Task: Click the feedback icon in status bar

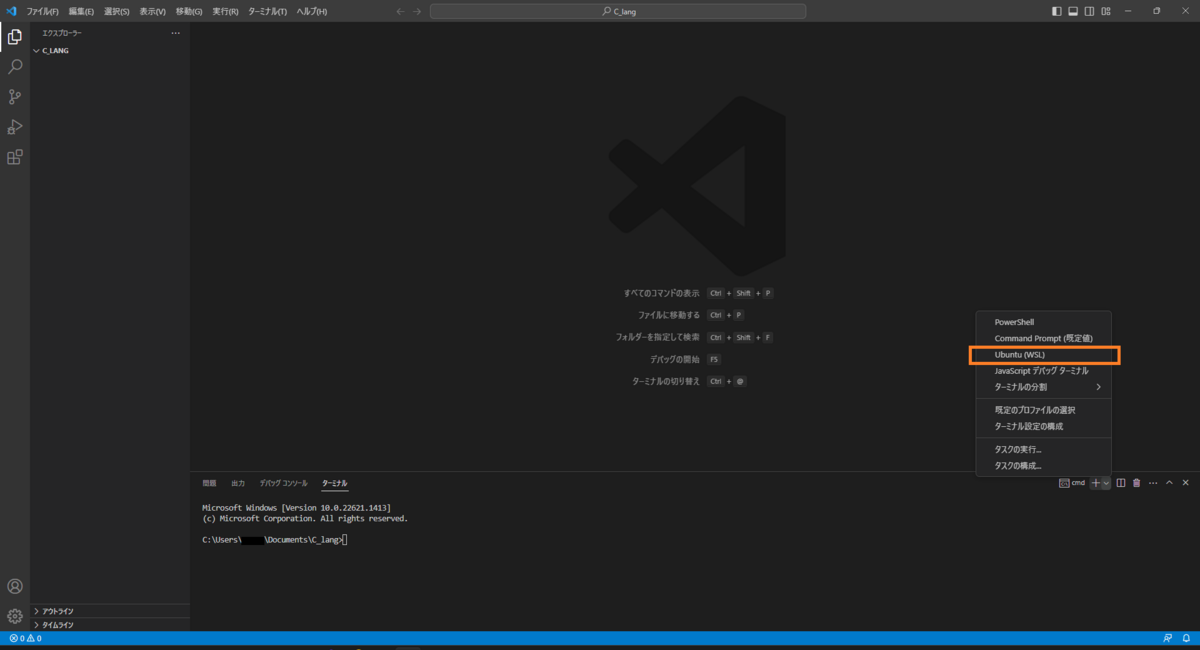Action: (x=1167, y=638)
